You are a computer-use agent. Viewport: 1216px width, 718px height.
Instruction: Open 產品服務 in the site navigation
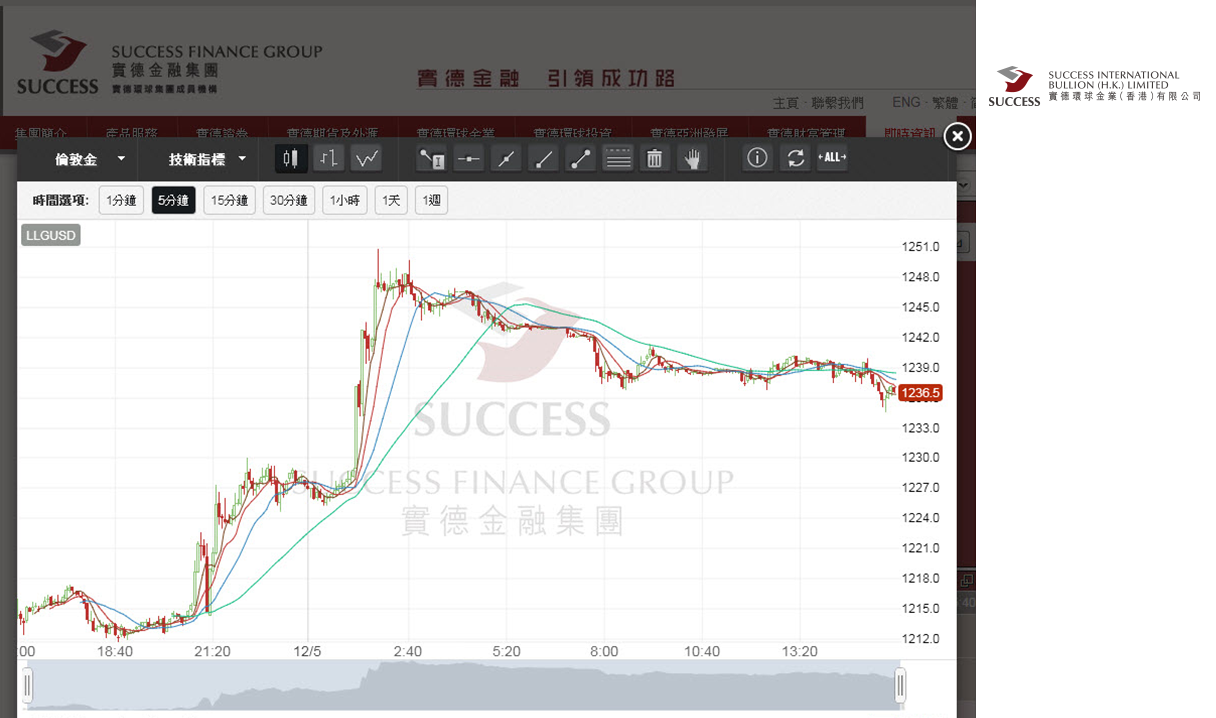click(x=131, y=132)
